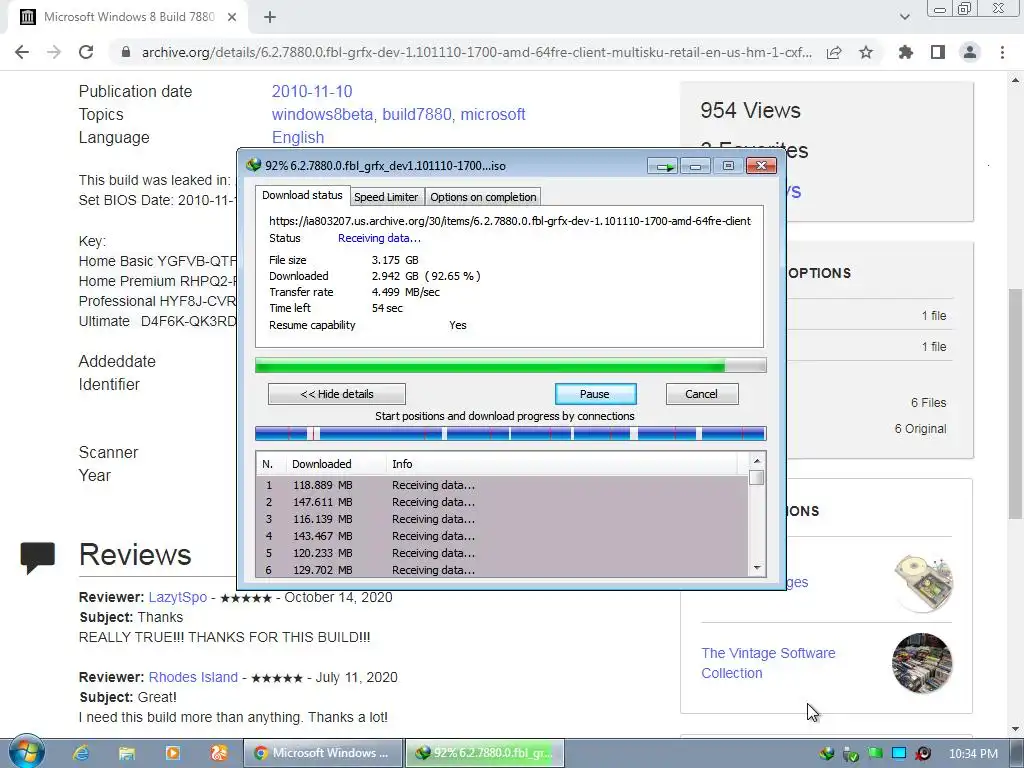The image size is (1024, 768).
Task: Click the green arrow button in IDM title bar
Action: (664, 167)
